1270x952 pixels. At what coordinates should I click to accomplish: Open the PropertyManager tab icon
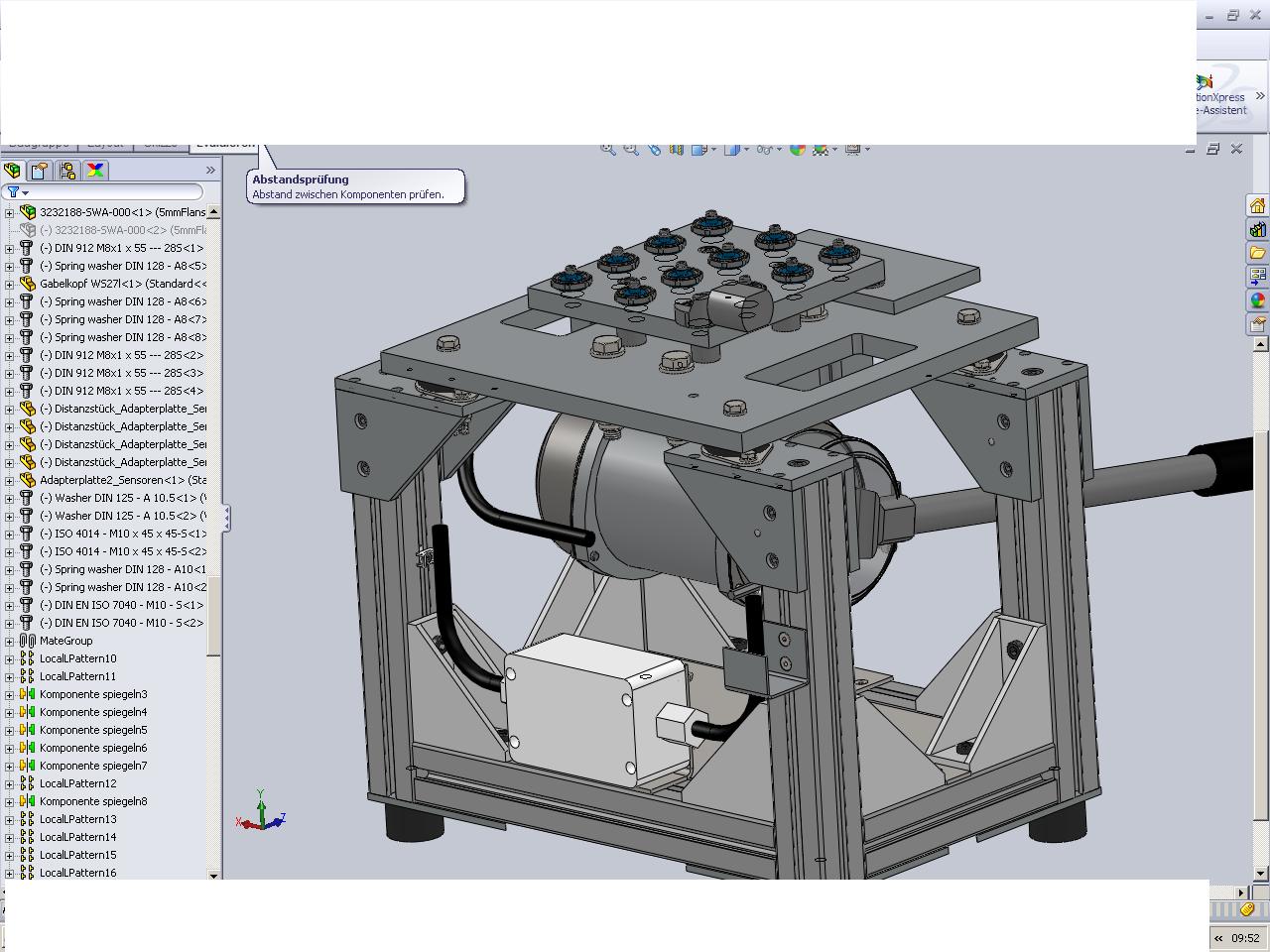coord(40,171)
